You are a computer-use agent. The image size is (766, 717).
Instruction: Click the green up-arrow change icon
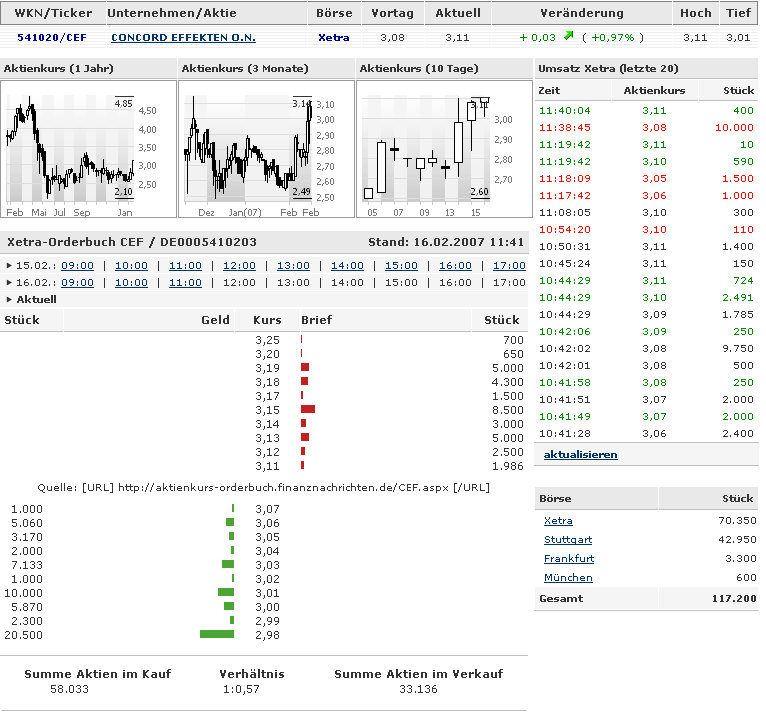click(x=568, y=36)
